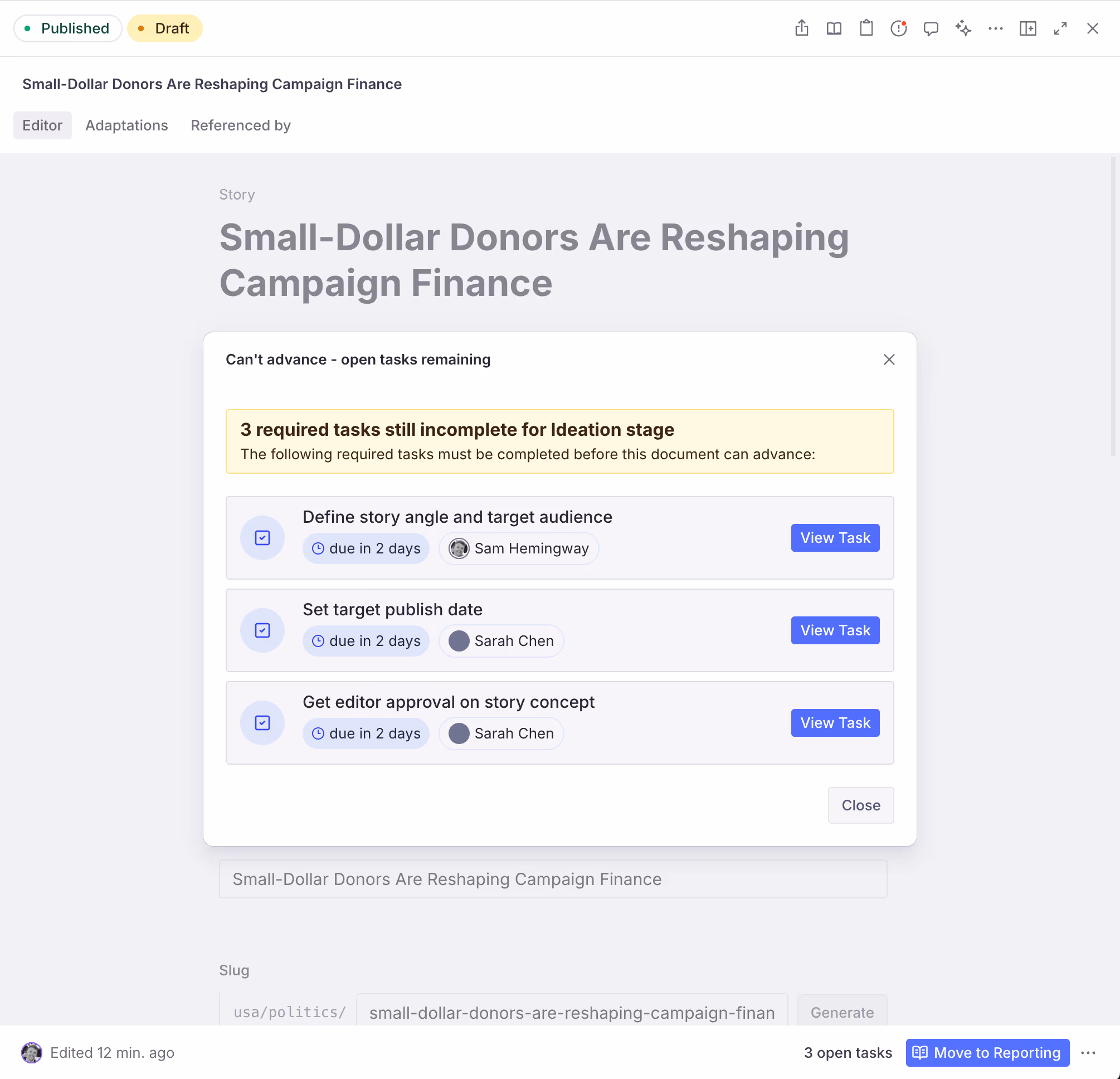Open the alert icon with red dot
Image resolution: width=1120 pixels, height=1079 pixels.
pos(898,28)
